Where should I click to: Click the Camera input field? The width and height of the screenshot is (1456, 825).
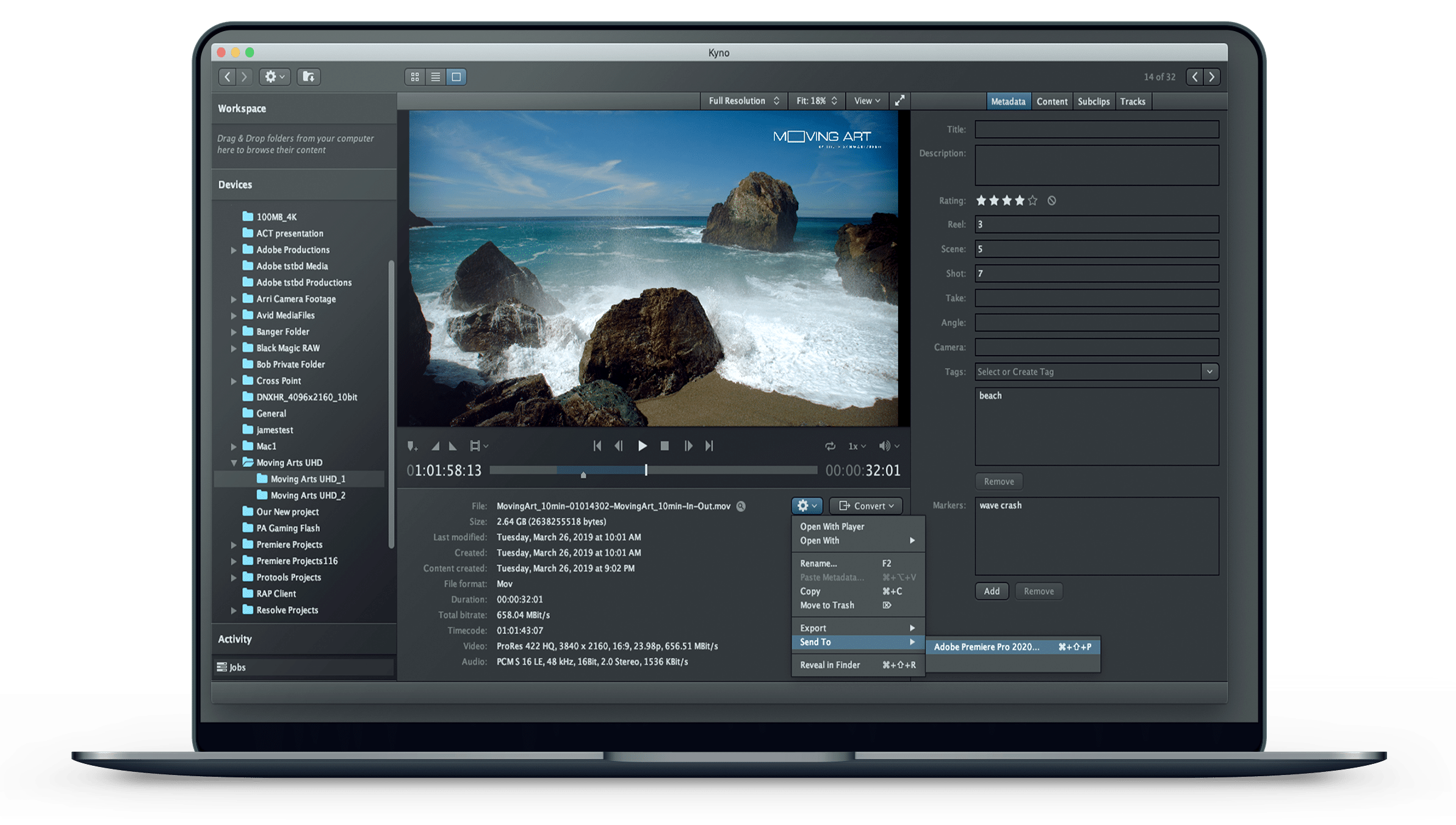click(x=1097, y=347)
